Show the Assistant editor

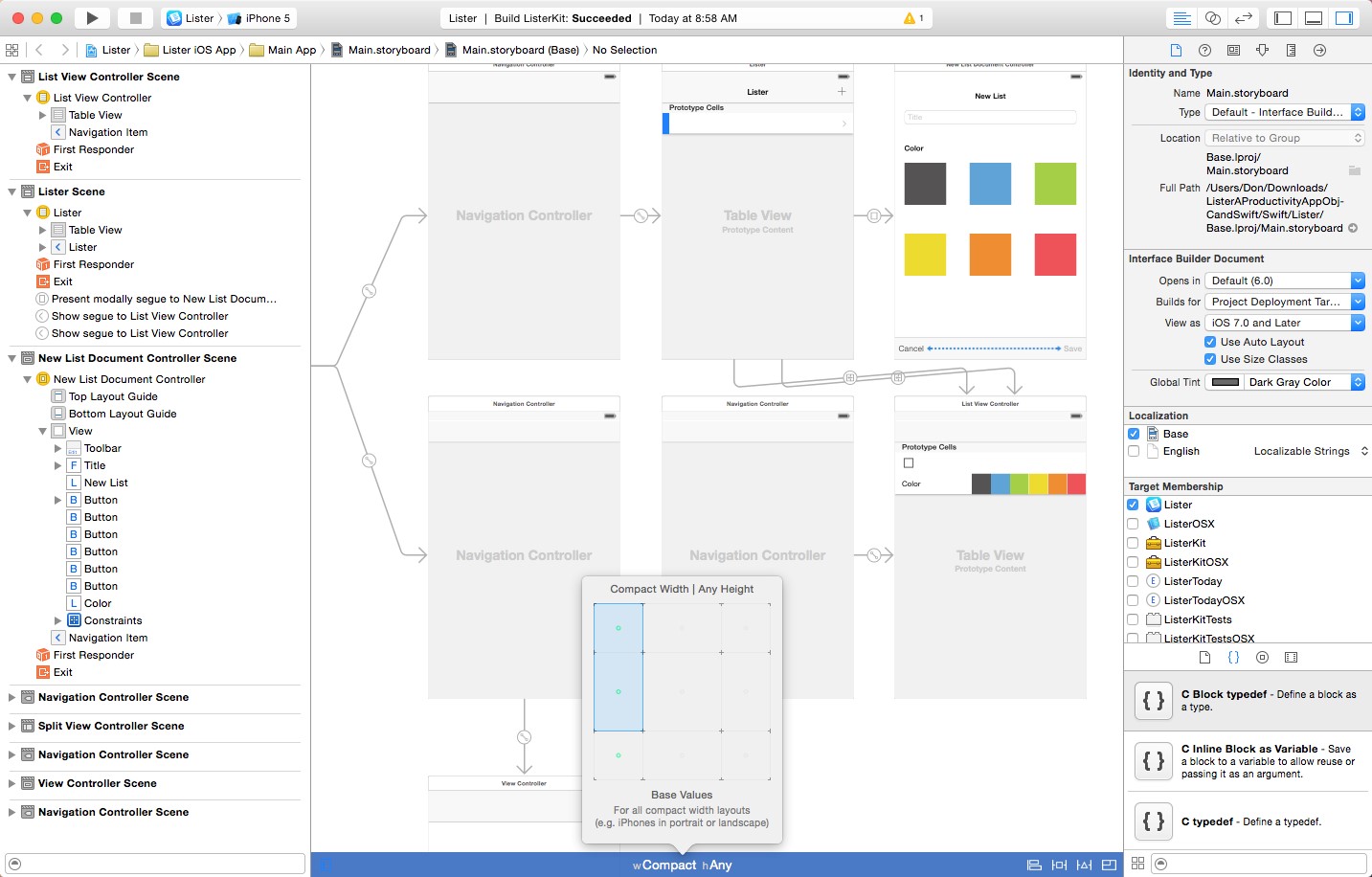[1213, 18]
